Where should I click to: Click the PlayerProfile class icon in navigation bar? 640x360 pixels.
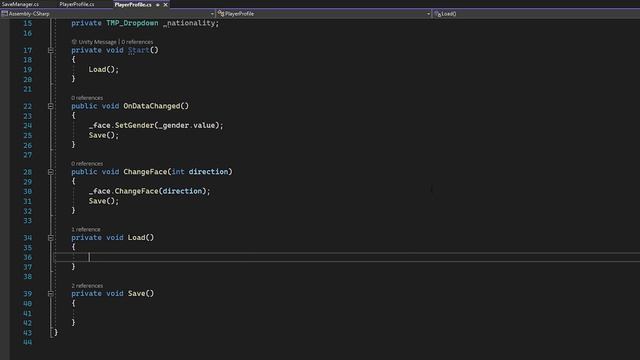tap(221, 13)
